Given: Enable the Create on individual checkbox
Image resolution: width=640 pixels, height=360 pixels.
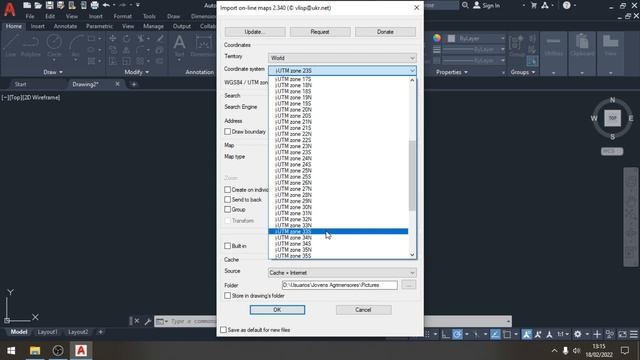Looking at the screenshot, I should click(x=227, y=189).
